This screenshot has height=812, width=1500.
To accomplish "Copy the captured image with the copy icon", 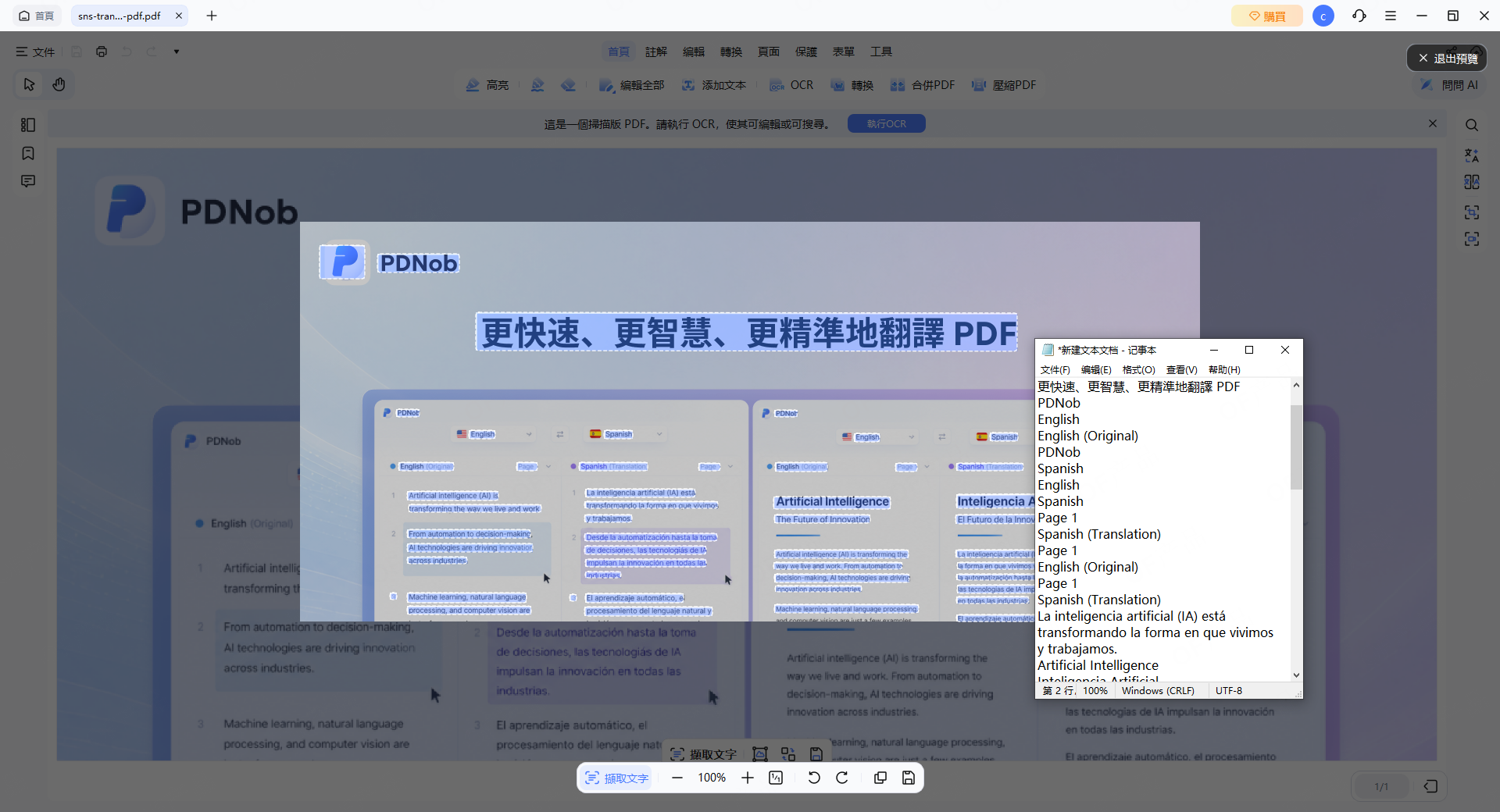I will point(880,778).
